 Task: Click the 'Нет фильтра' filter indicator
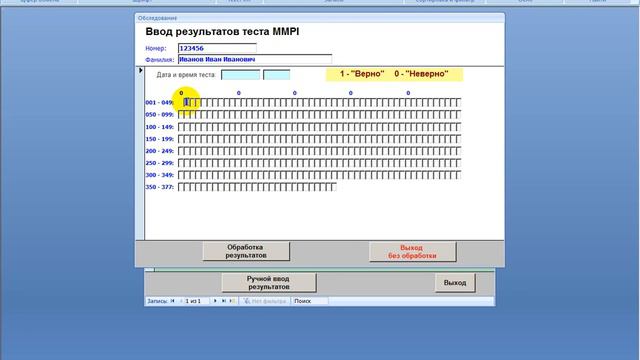pyautogui.click(x=265, y=301)
